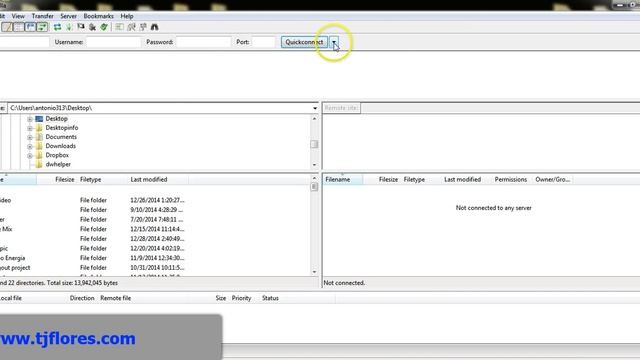Viewport: 640px width, 360px height.
Task: Click the local tree vertical scrollbar thumb
Action: tap(314, 144)
